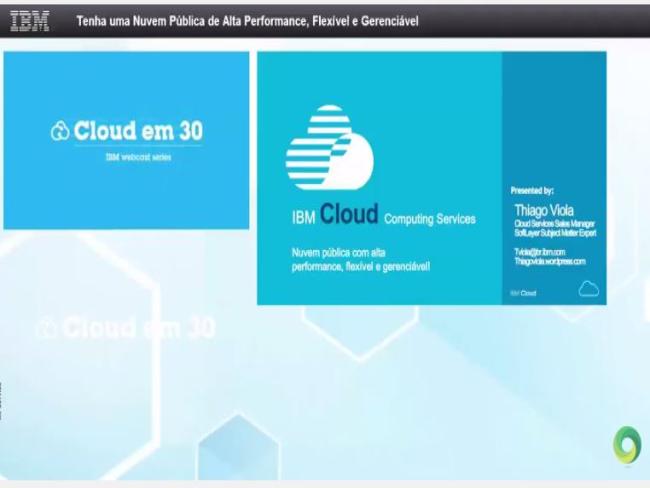Click the IBM logo in header
This screenshot has width=650, height=488.
coord(30,21)
